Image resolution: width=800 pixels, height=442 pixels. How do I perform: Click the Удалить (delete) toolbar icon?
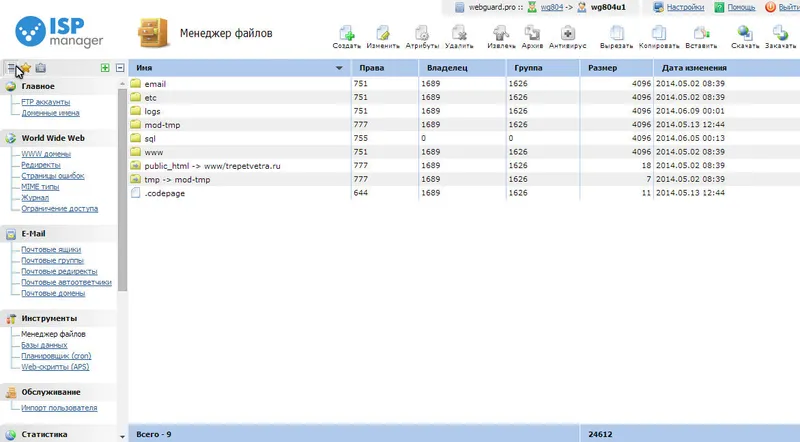459,34
